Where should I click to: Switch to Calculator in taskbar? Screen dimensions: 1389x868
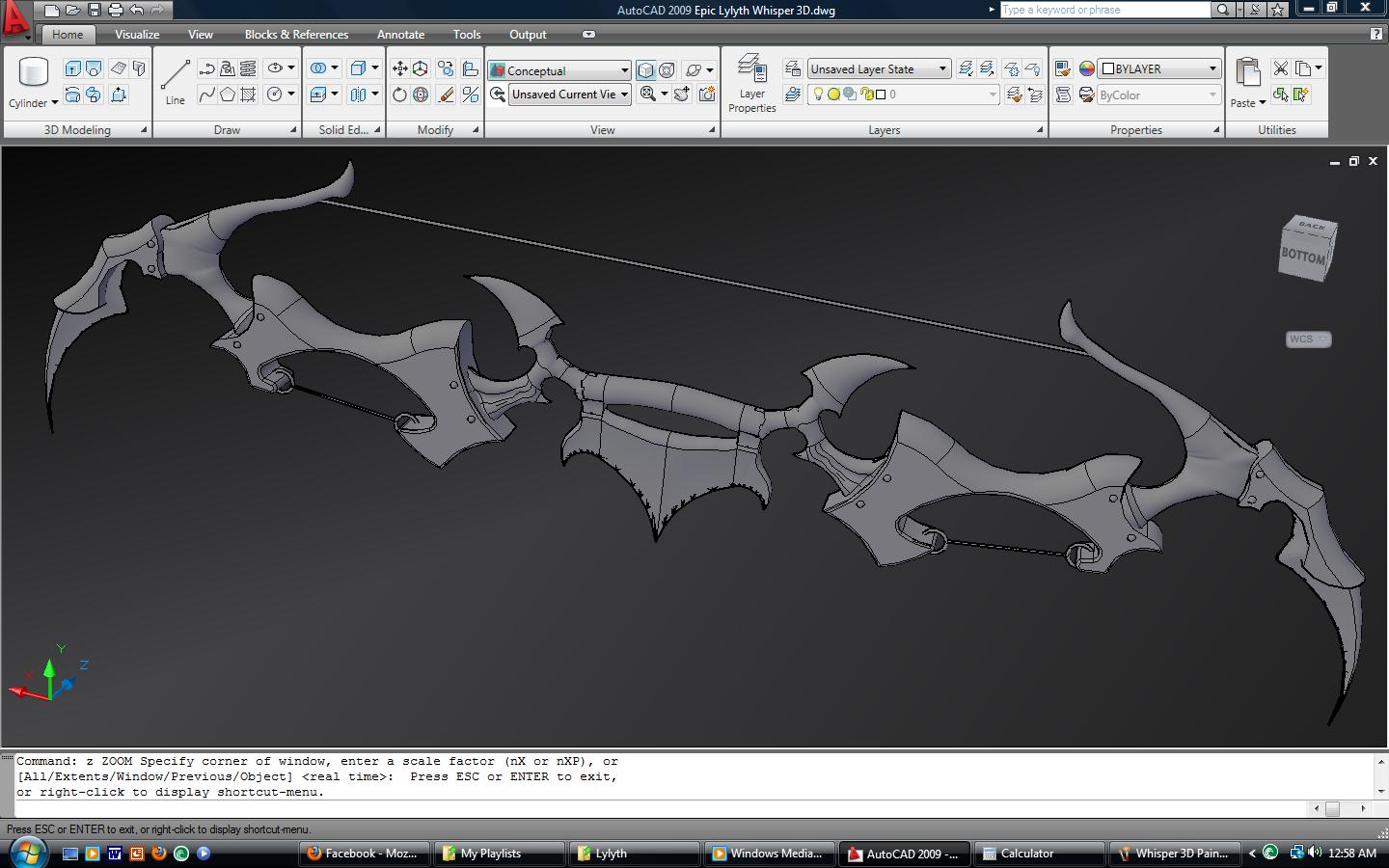click(x=1040, y=854)
